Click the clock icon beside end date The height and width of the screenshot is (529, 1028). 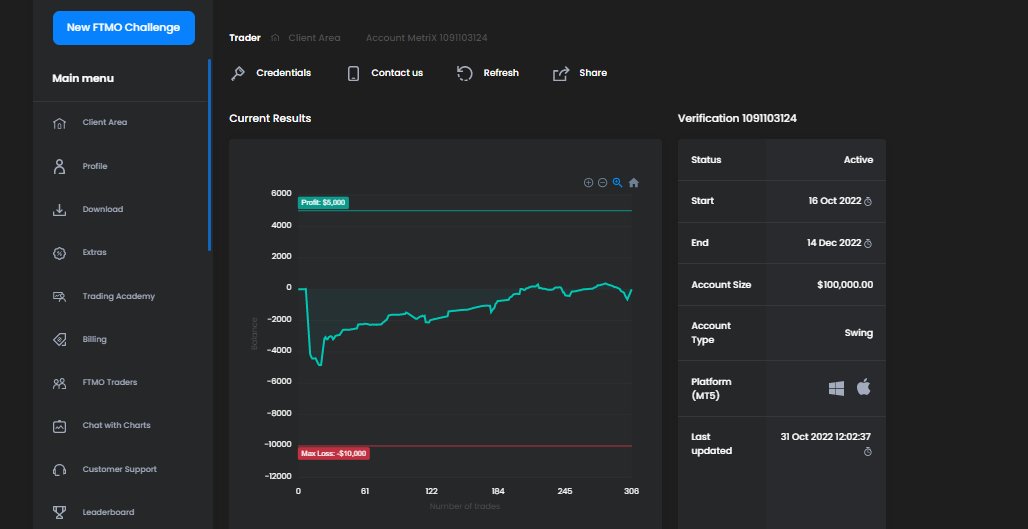pos(868,244)
